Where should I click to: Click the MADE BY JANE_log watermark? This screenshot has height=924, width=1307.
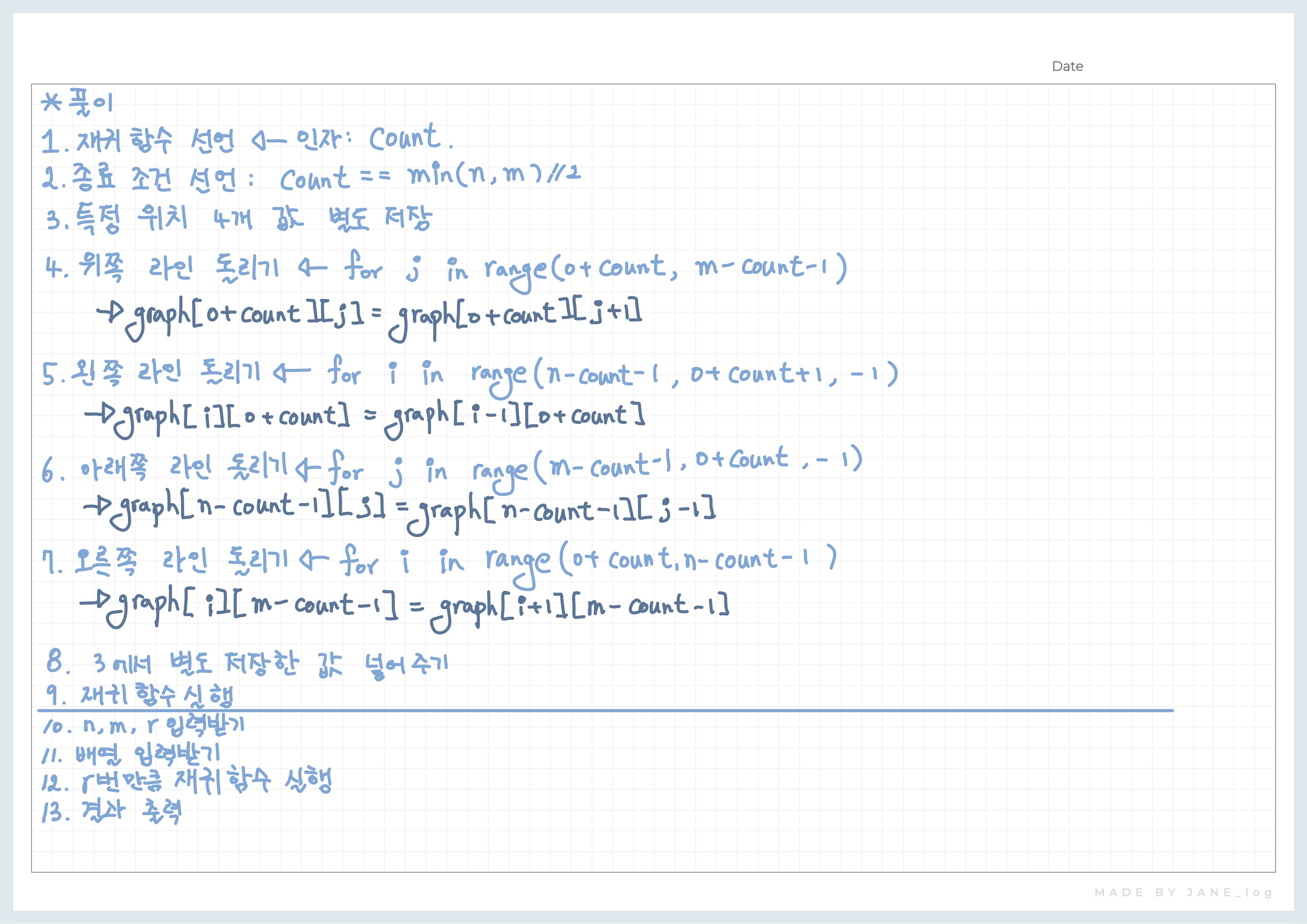pos(1183,892)
